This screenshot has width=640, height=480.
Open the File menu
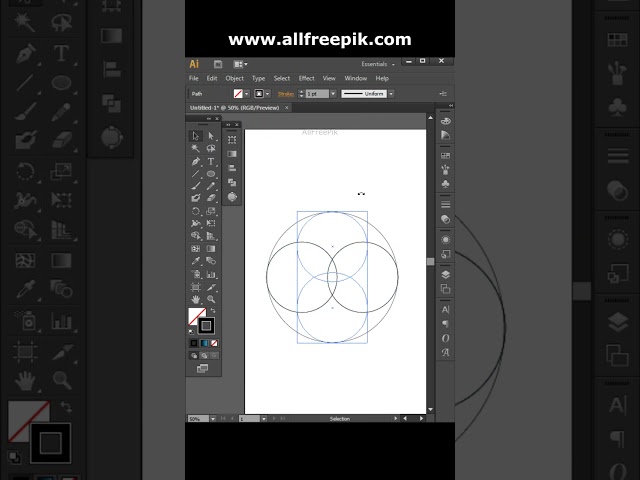pos(193,78)
